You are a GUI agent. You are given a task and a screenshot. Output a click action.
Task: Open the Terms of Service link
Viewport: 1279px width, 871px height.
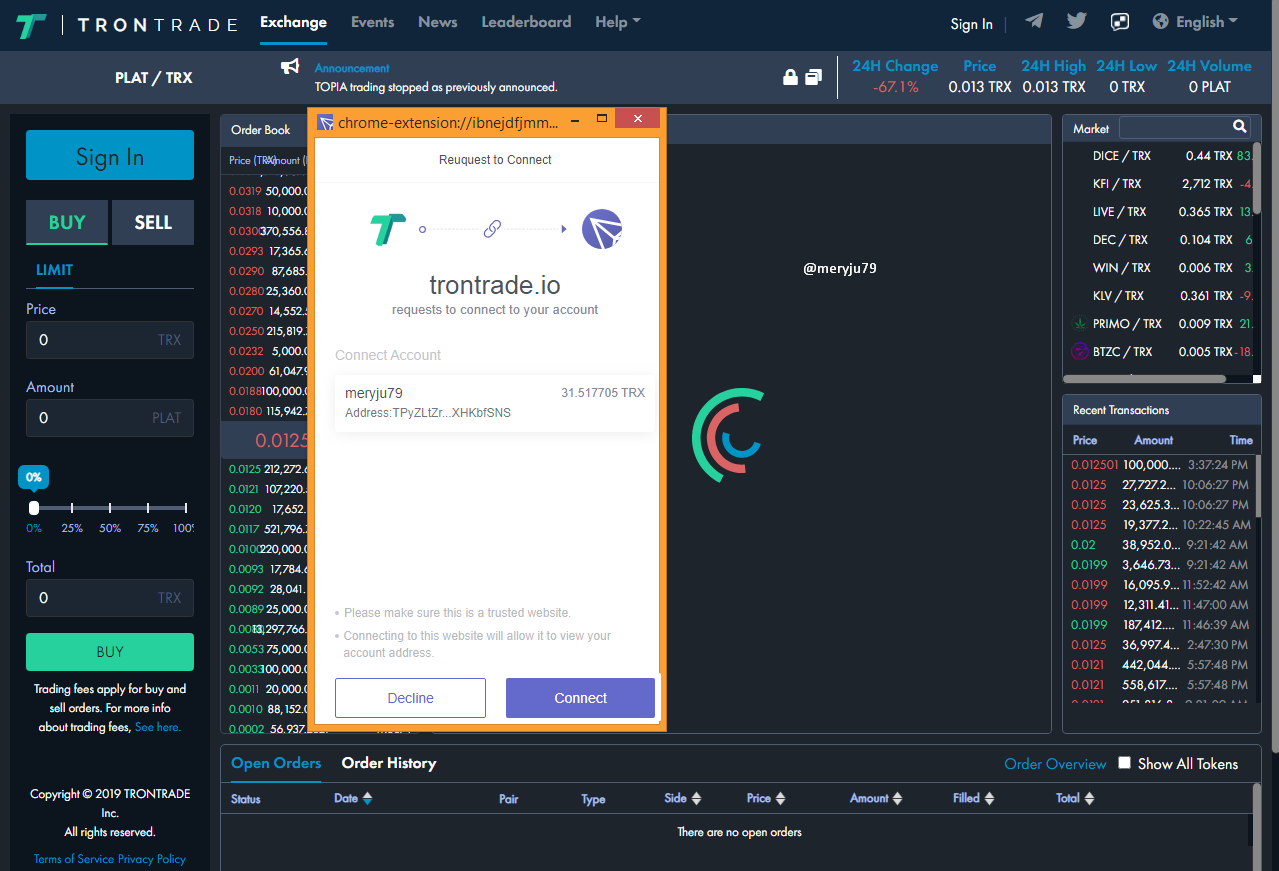[x=74, y=859]
